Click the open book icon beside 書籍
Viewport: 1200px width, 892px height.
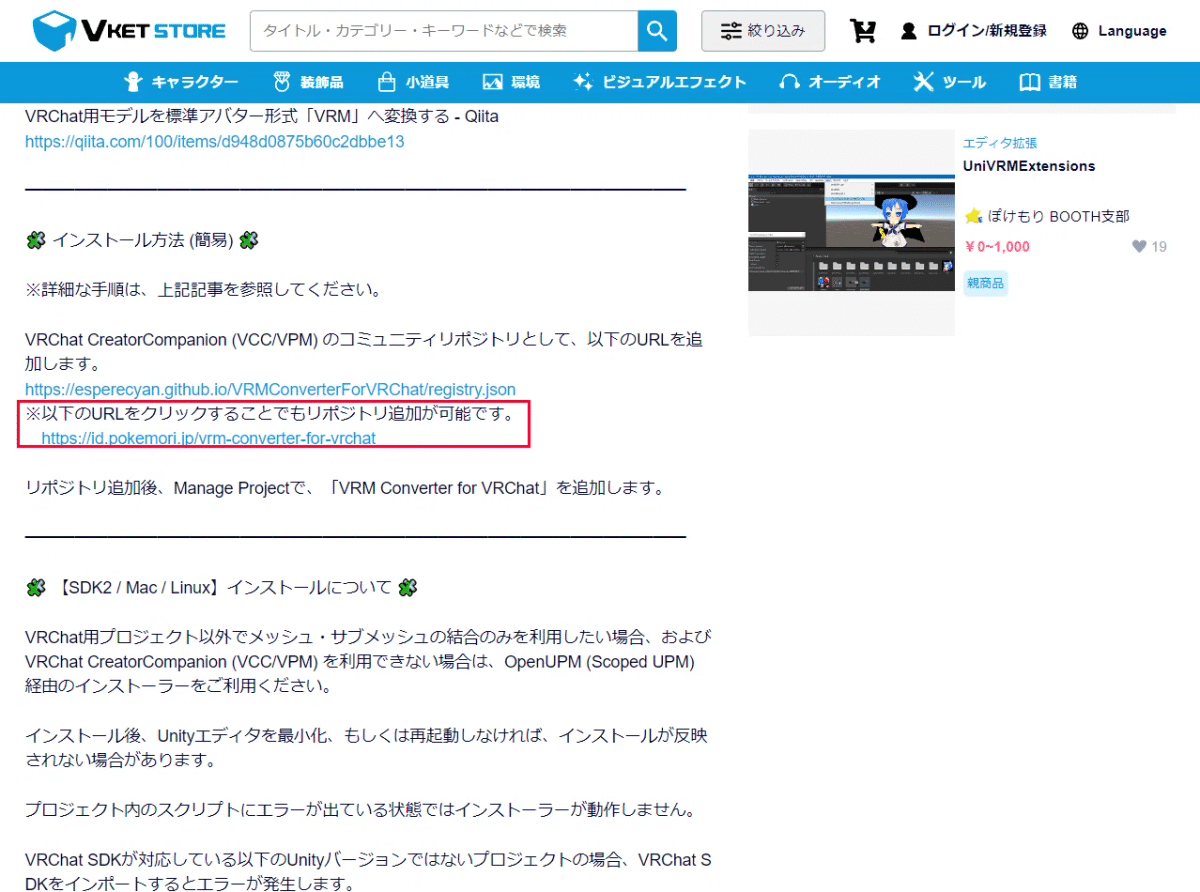1029,82
